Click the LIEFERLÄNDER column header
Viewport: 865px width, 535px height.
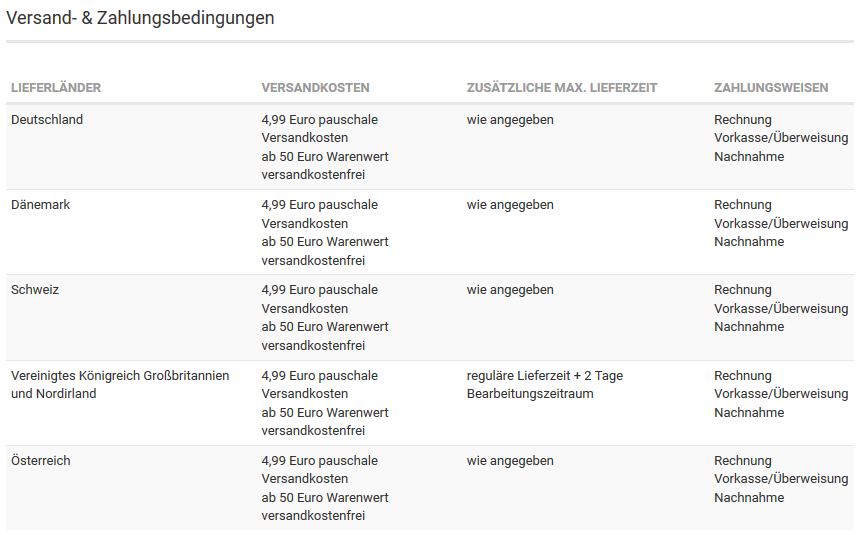pyautogui.click(x=56, y=88)
